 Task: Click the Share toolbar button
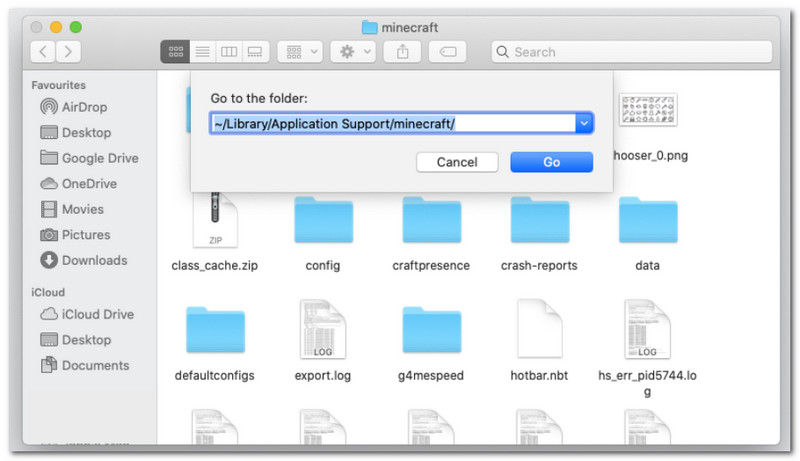tap(403, 52)
